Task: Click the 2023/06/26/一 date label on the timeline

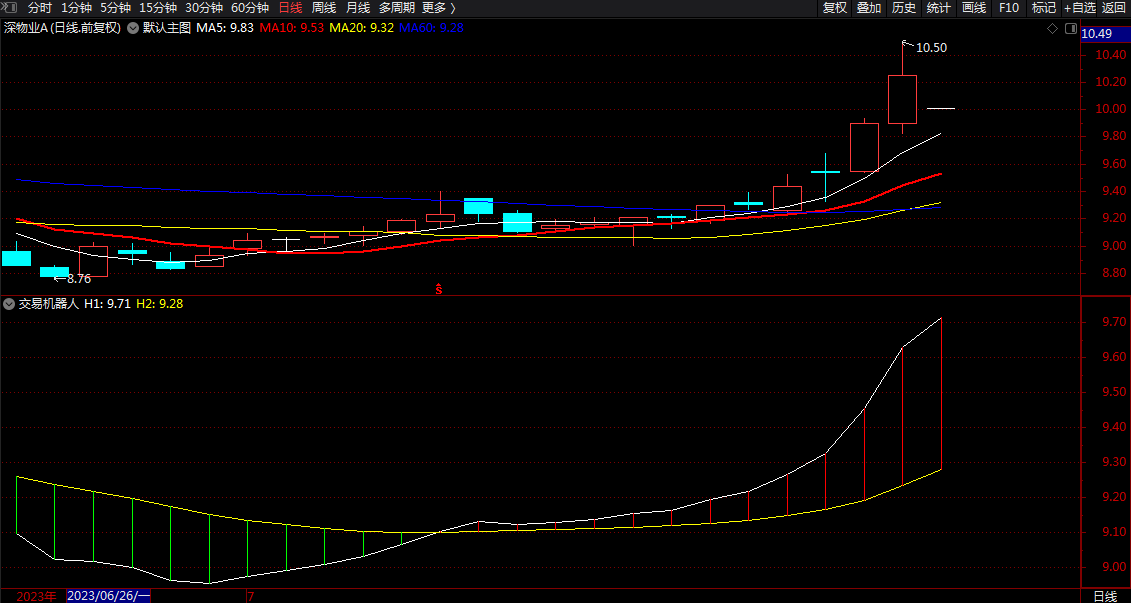Action: click(x=108, y=597)
